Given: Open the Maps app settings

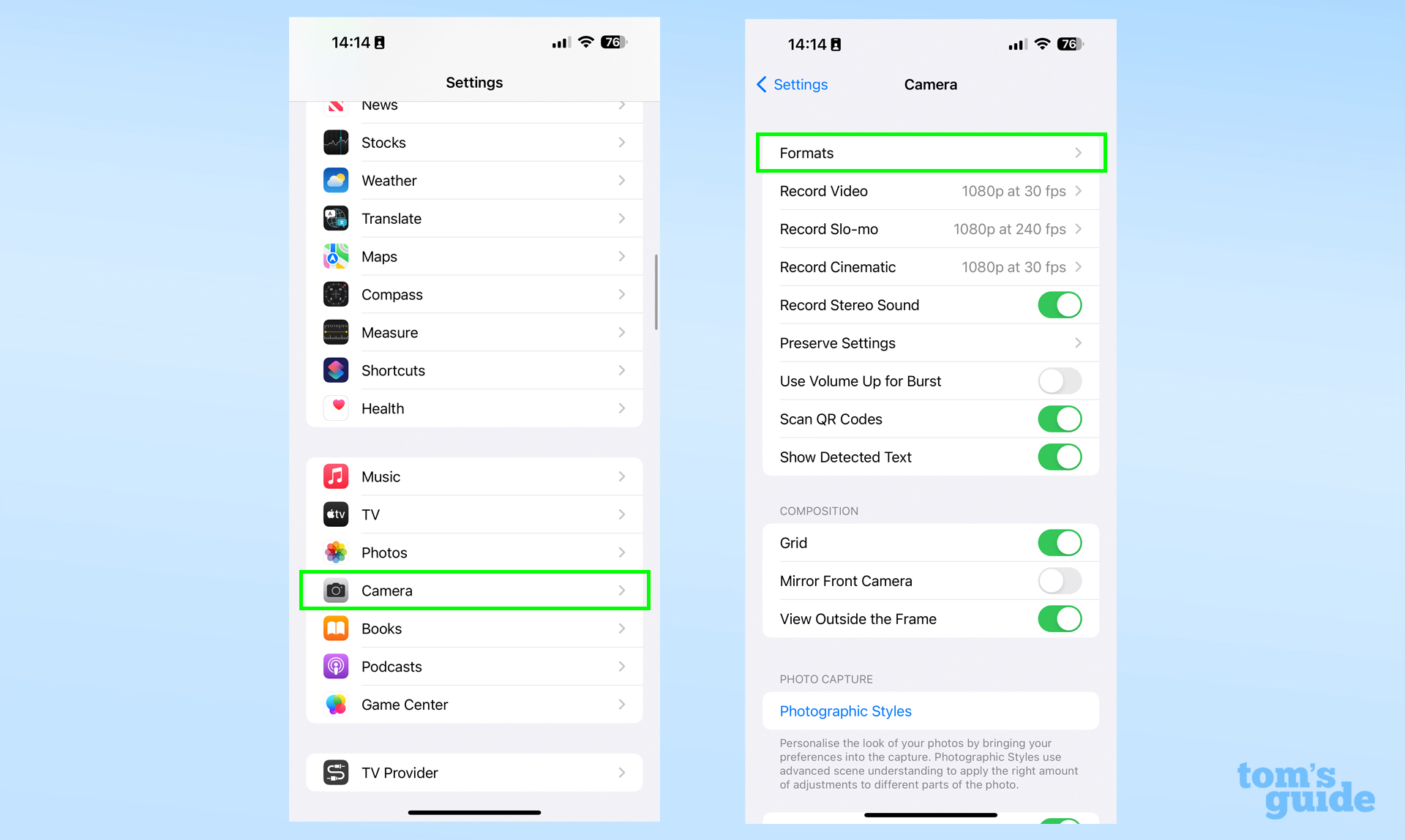Looking at the screenshot, I should [x=474, y=256].
